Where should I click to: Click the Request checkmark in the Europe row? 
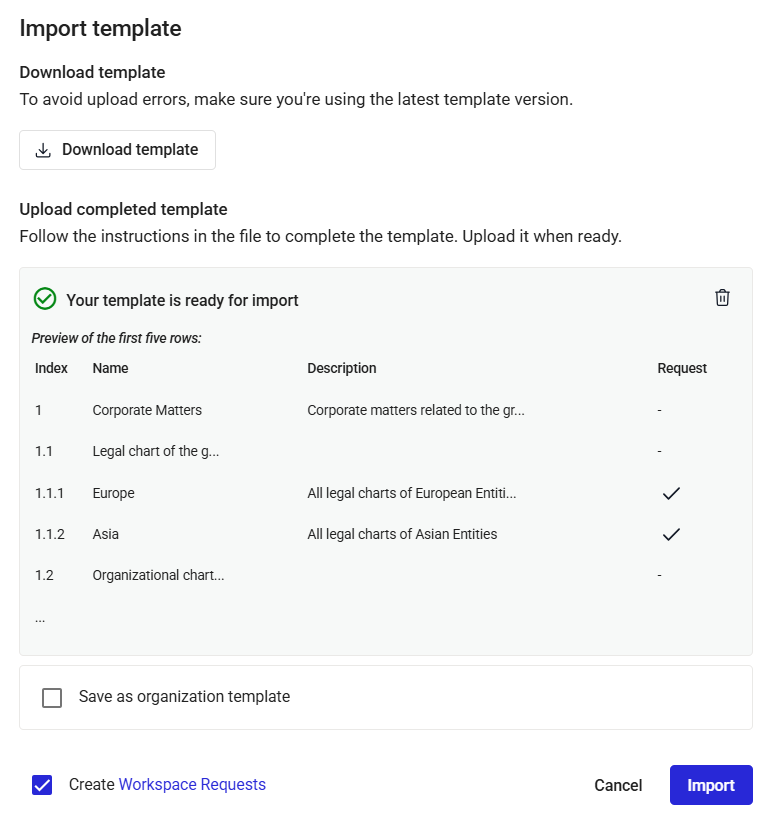pyautogui.click(x=671, y=493)
